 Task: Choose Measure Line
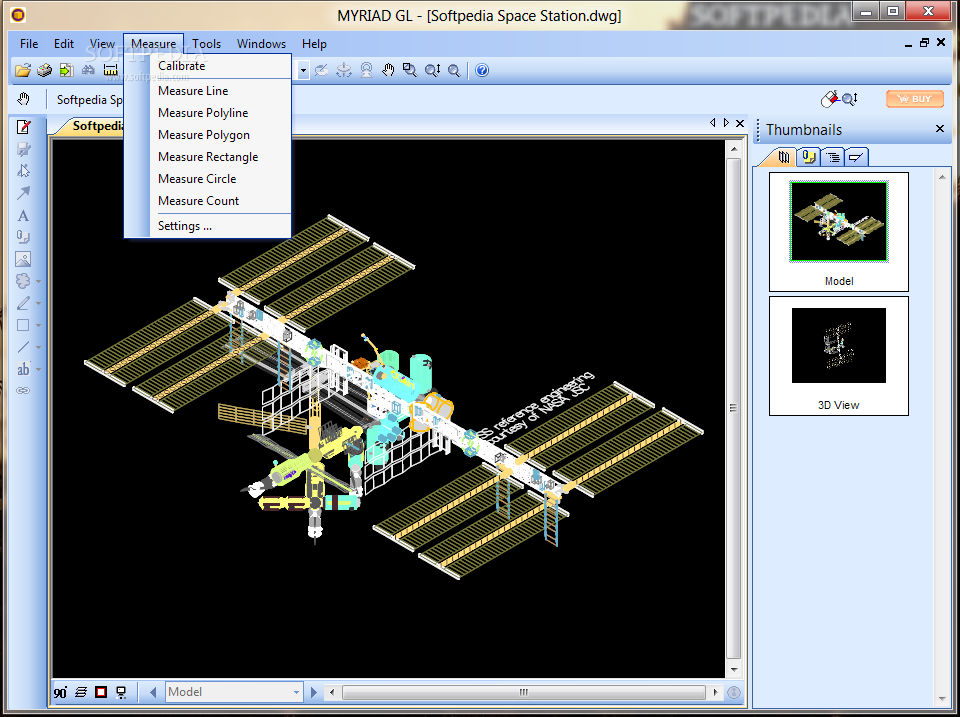pos(208,91)
